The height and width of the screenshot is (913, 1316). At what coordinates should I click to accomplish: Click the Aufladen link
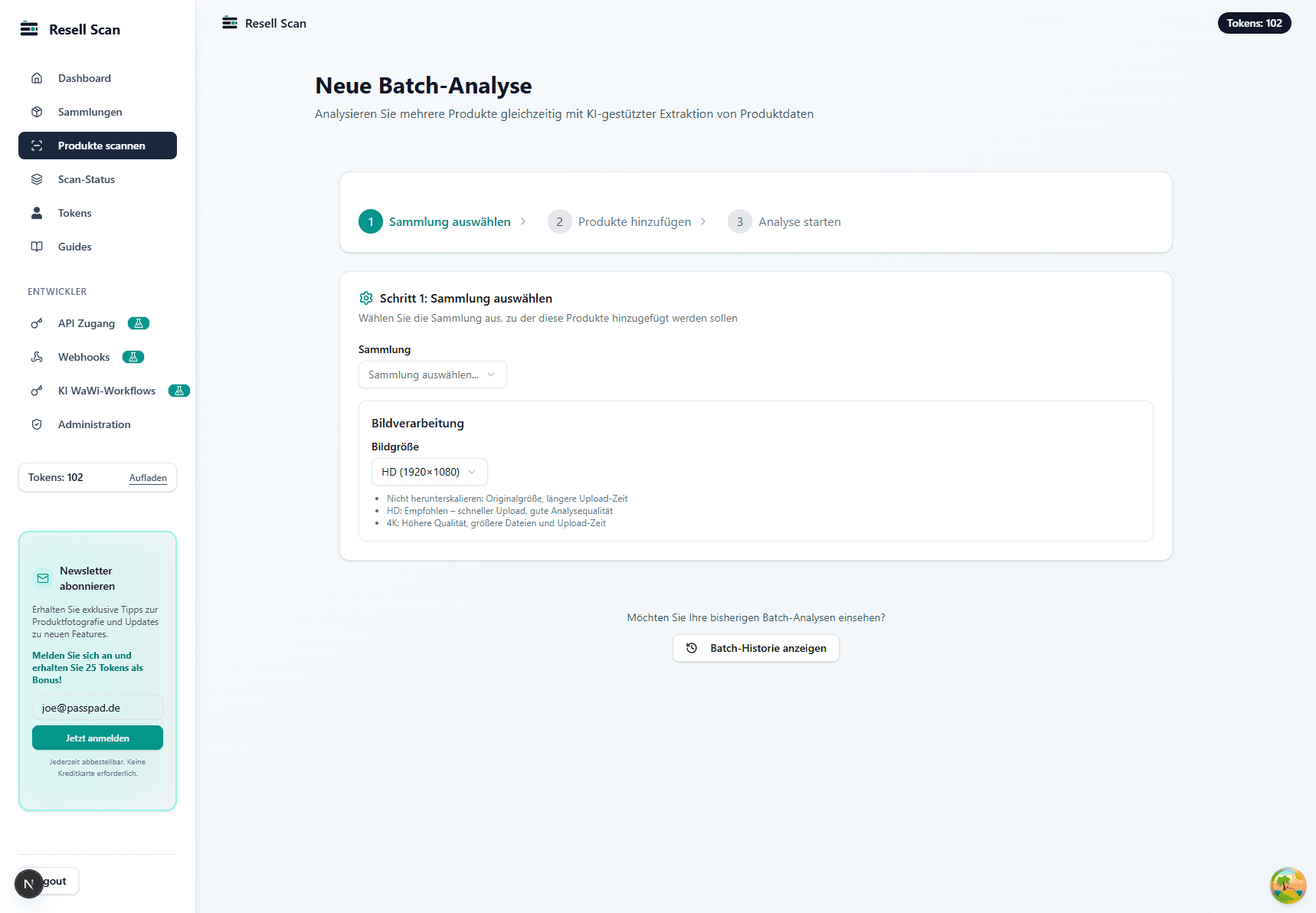pyautogui.click(x=148, y=478)
